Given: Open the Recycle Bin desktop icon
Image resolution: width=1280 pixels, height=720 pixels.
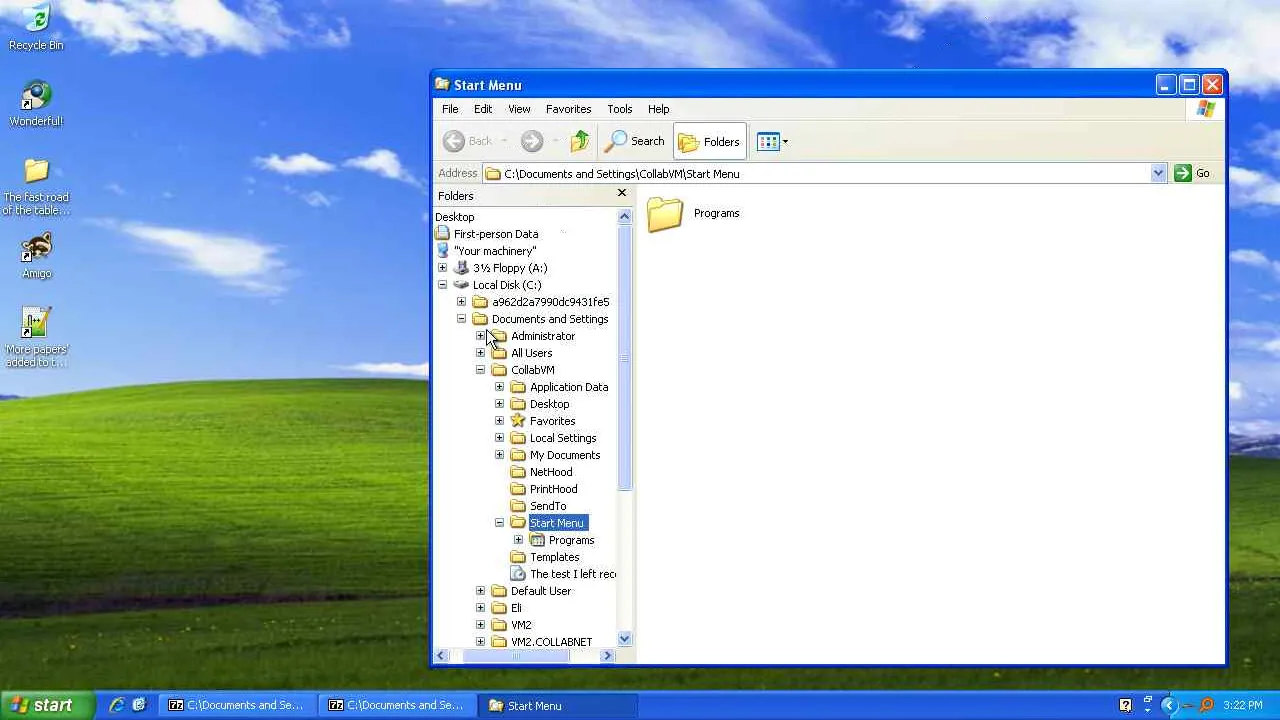Looking at the screenshot, I should pyautogui.click(x=36, y=27).
